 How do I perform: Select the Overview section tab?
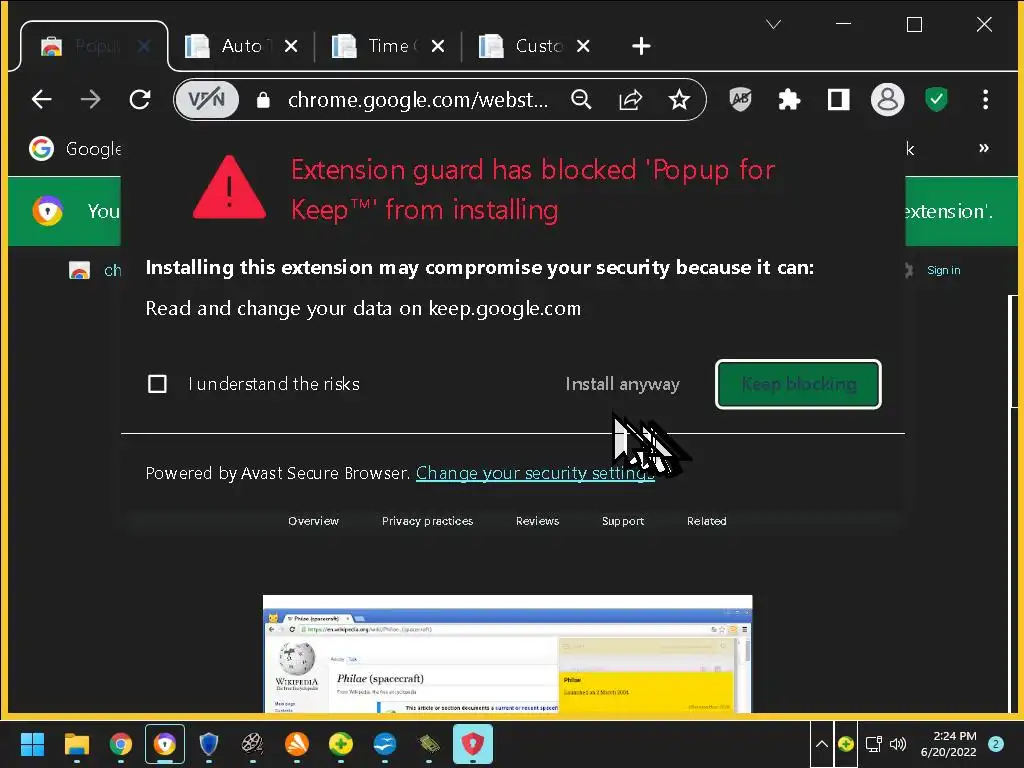[x=313, y=521]
